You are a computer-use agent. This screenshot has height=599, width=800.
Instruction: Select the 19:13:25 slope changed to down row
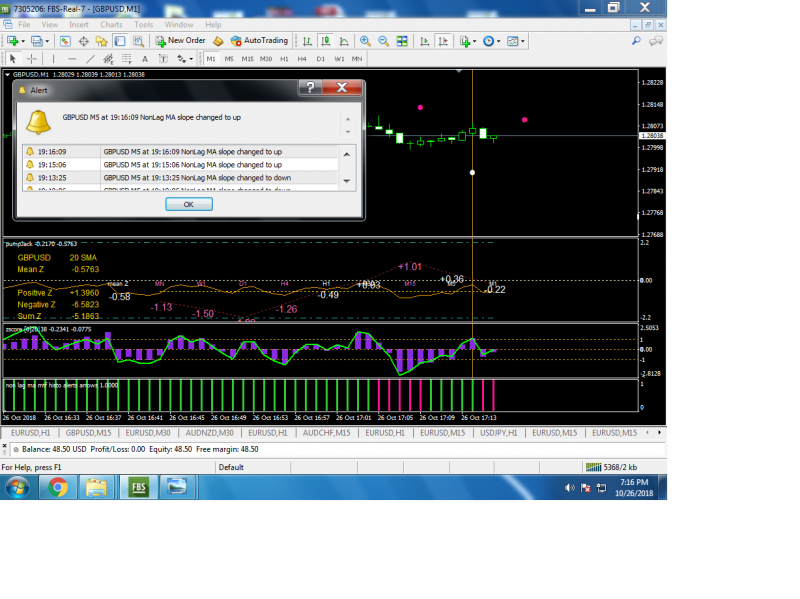181,178
